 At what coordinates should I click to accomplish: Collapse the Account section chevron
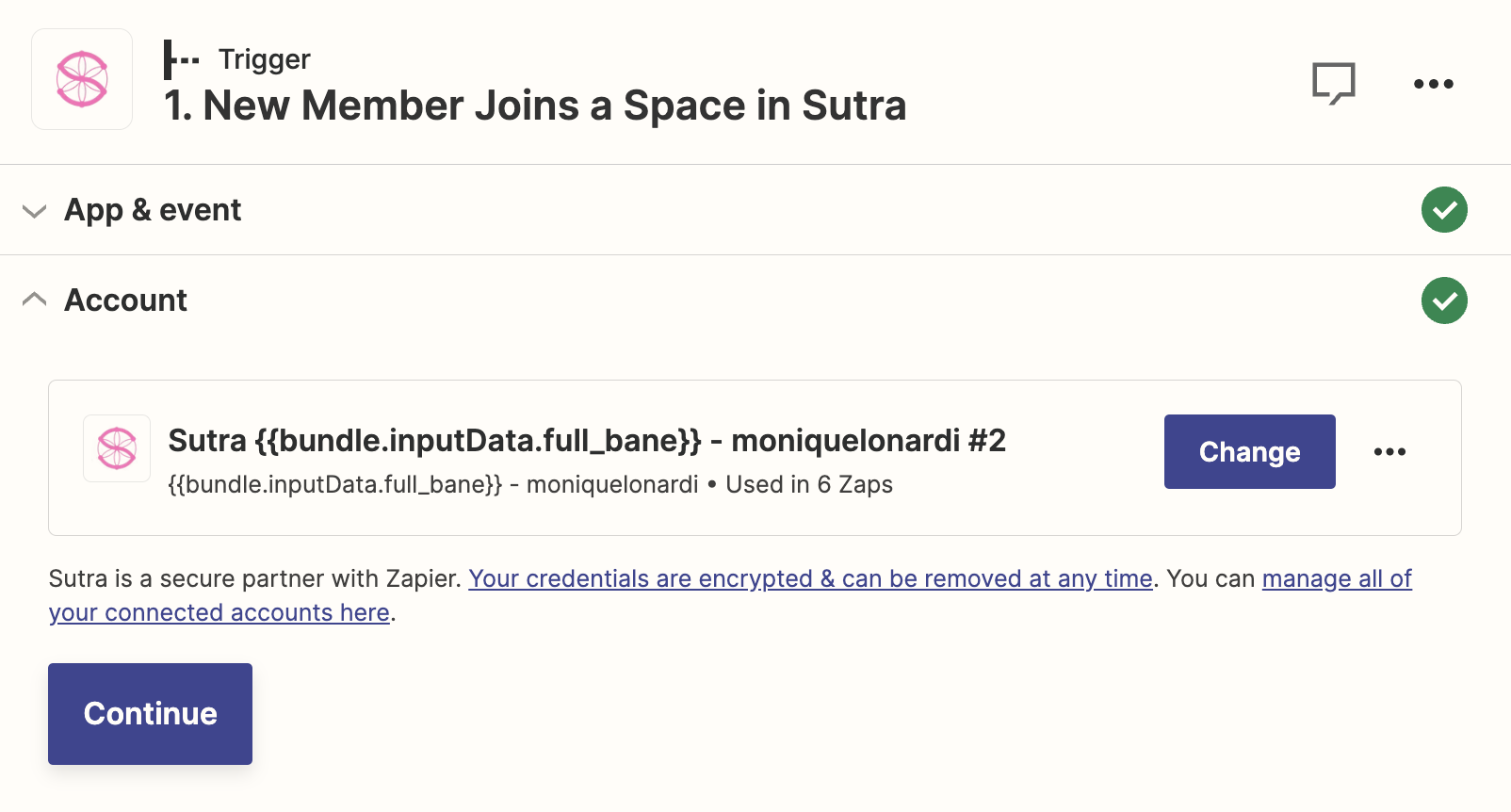tap(34, 300)
